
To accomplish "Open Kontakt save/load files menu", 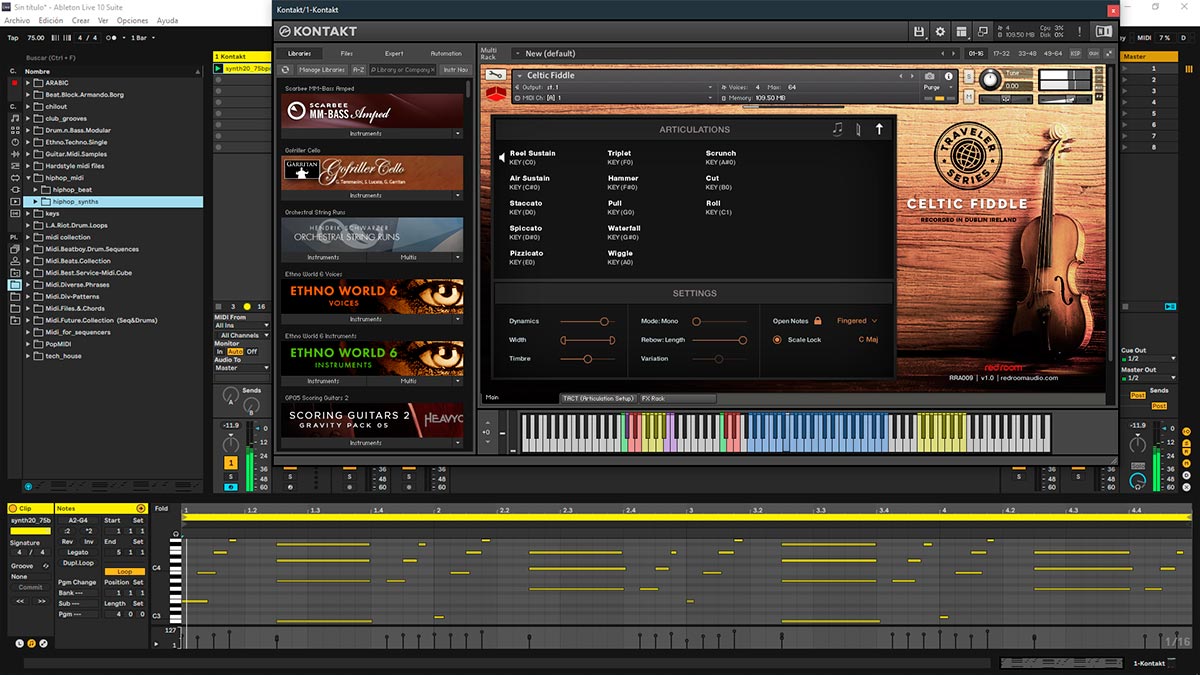I will 919,32.
